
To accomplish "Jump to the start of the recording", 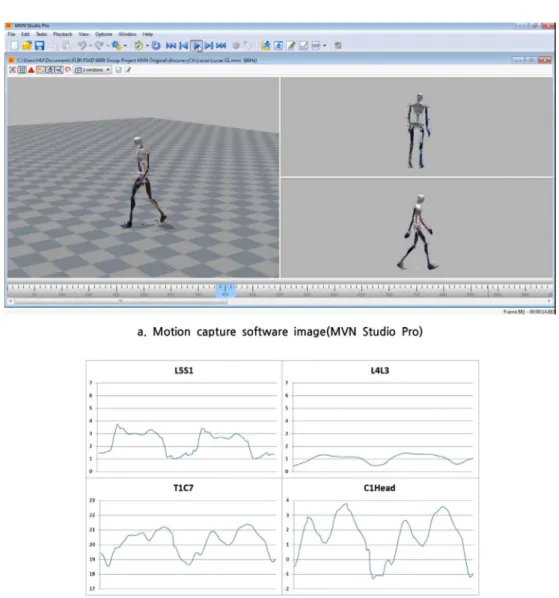I will click(x=171, y=46).
